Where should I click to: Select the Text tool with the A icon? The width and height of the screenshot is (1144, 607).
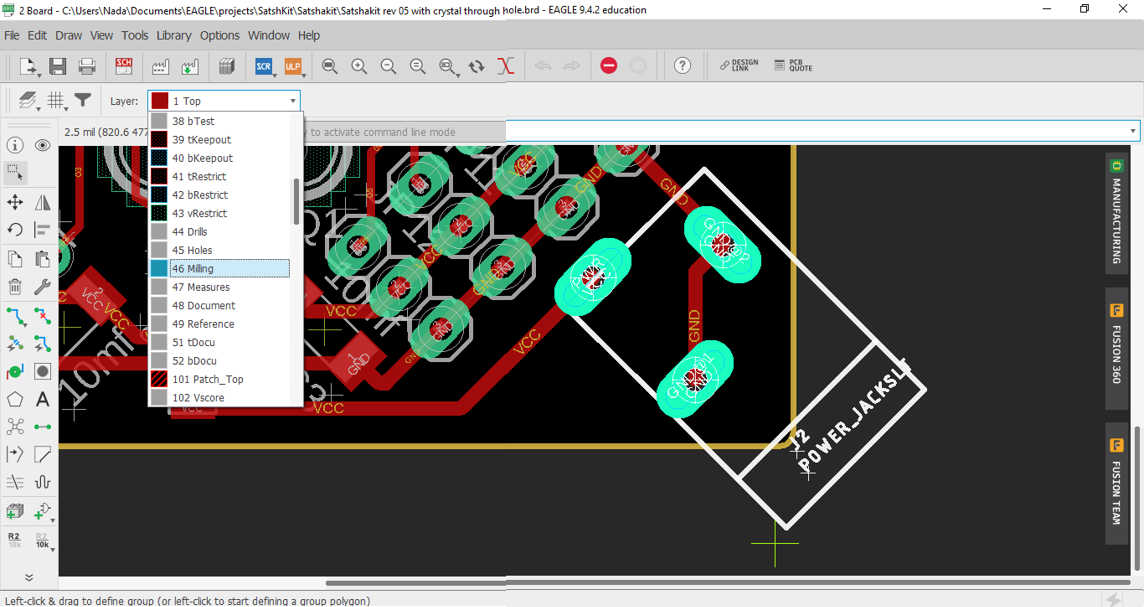coord(42,399)
